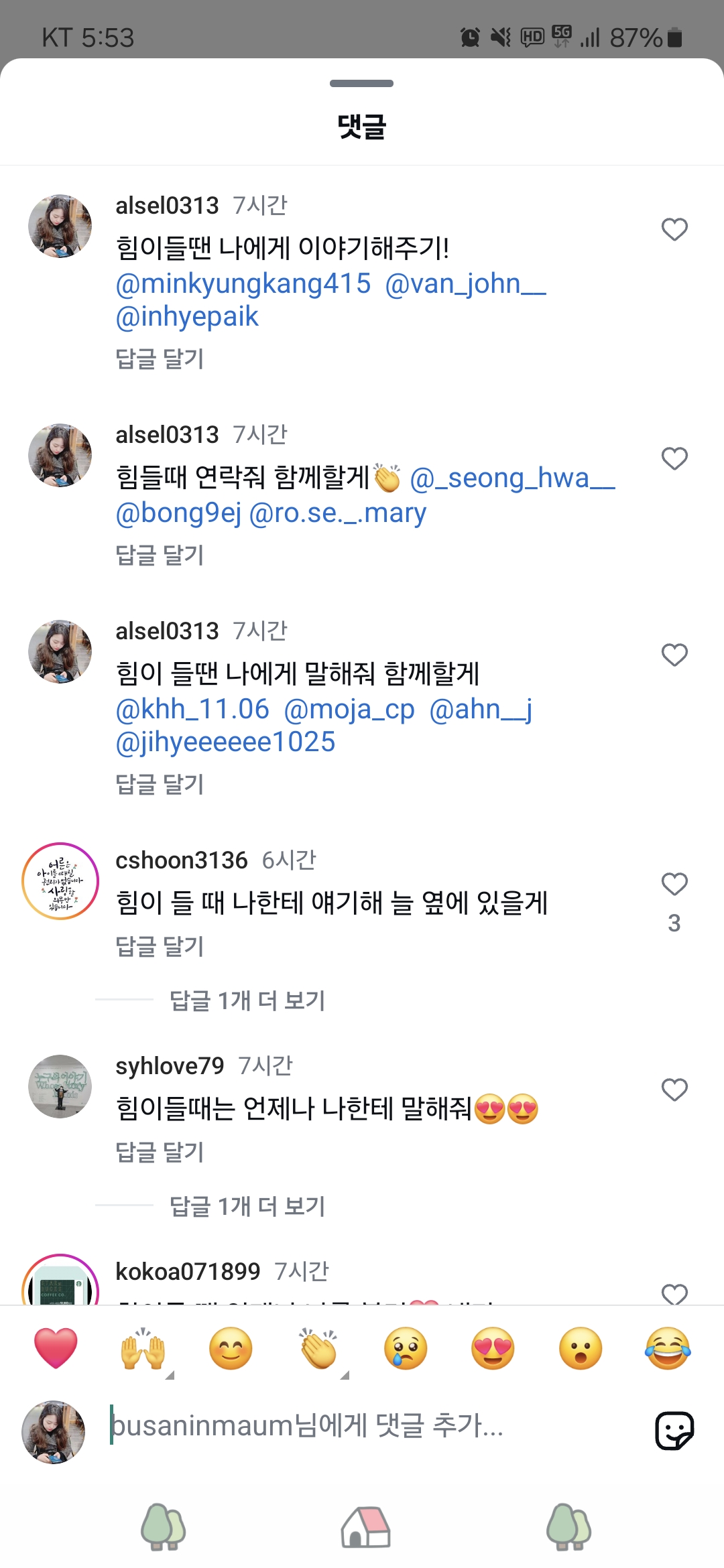Open cshoon3136's profile picture
Image resolution: width=724 pixels, height=1568 pixels.
60,881
